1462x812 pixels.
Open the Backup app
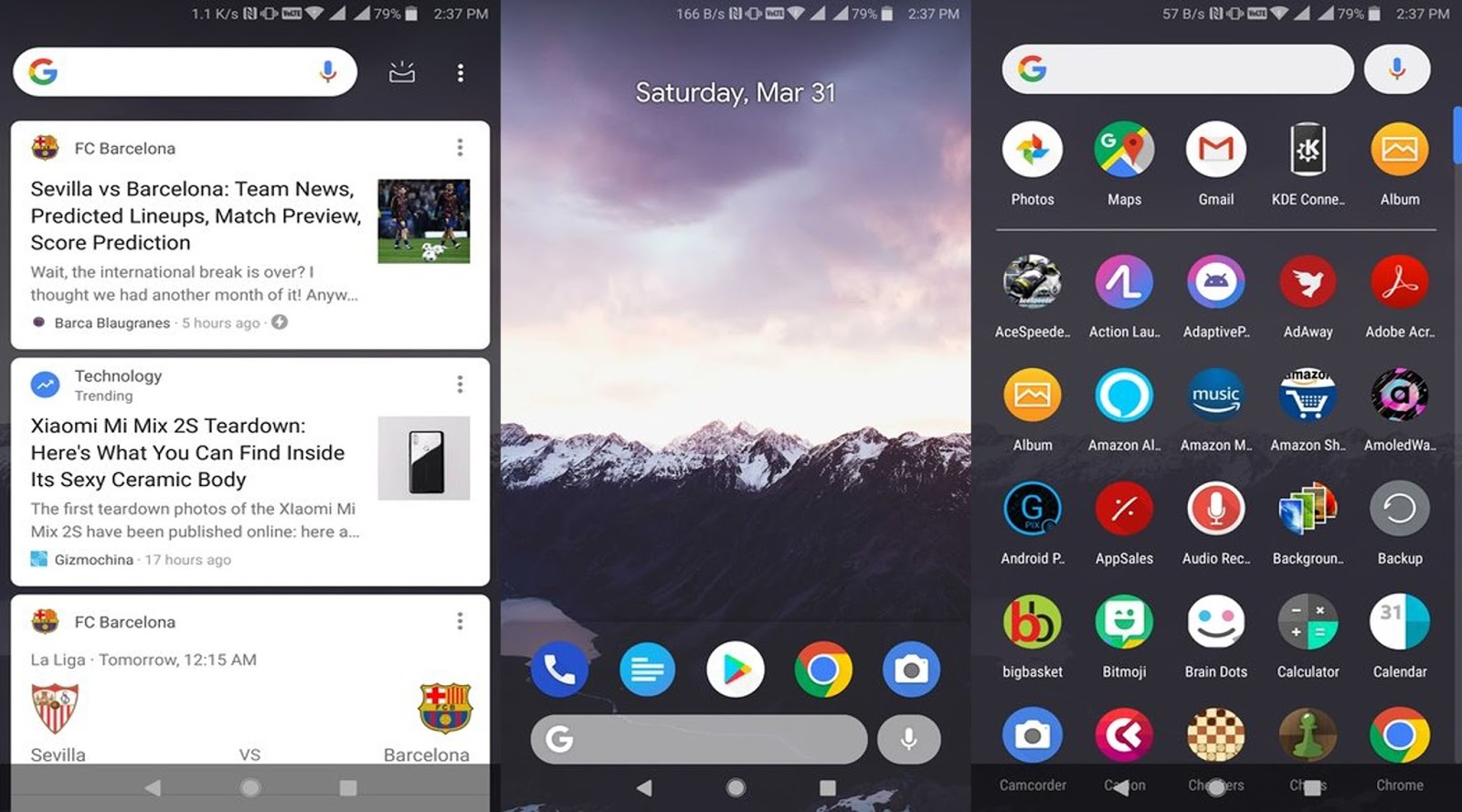coord(1400,522)
